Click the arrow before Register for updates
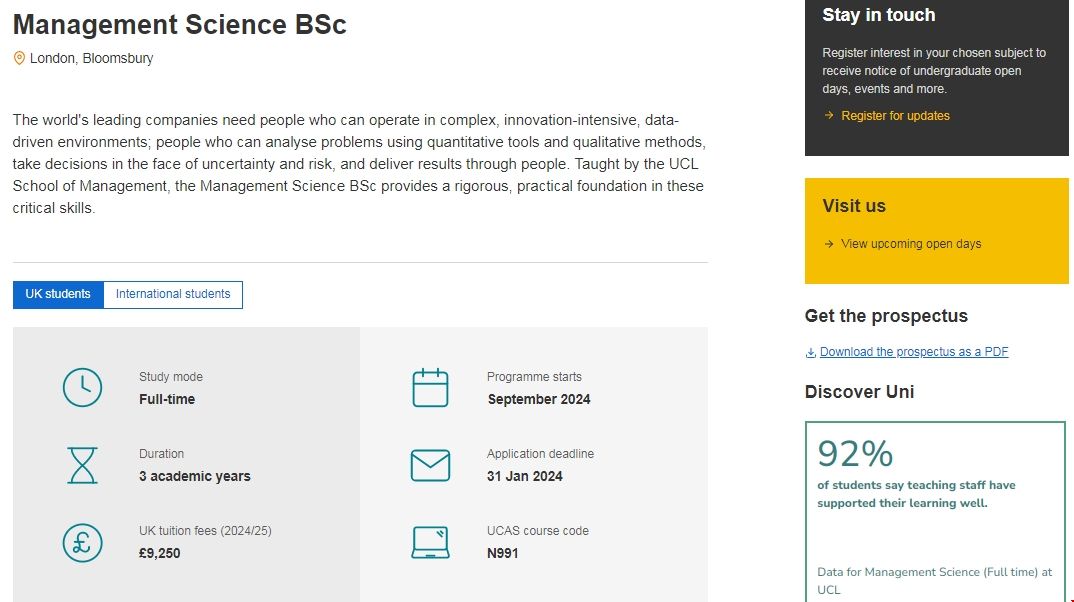 tap(828, 116)
